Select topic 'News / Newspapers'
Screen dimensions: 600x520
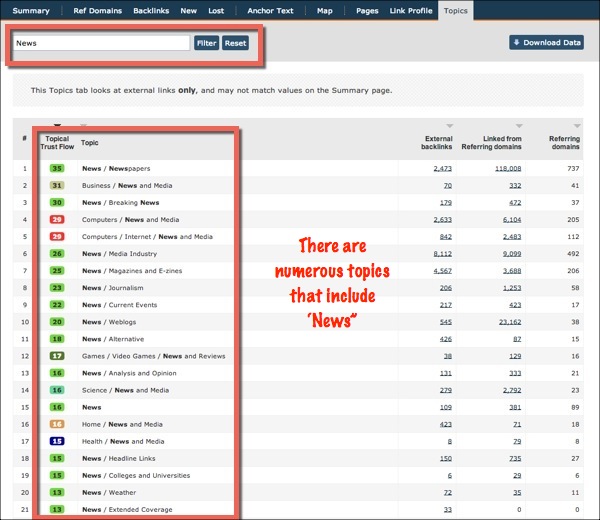116,168
